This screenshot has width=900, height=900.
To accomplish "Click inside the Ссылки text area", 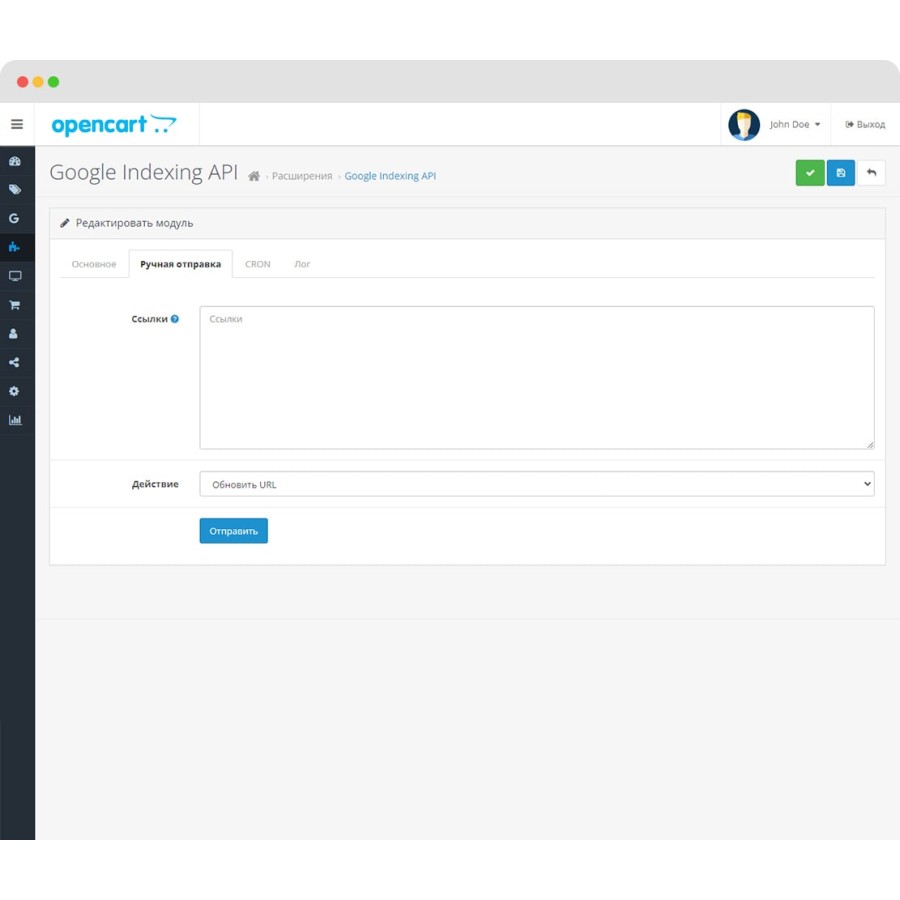I will [537, 378].
